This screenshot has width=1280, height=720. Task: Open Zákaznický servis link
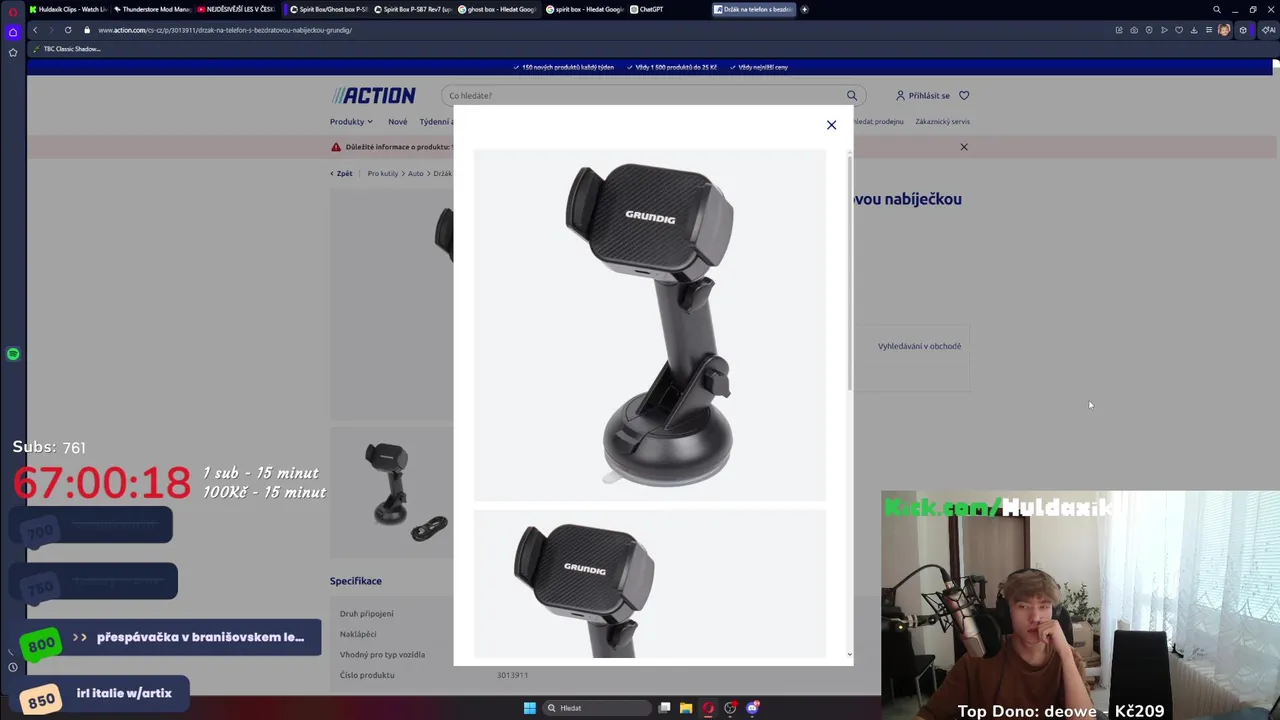[x=942, y=121]
